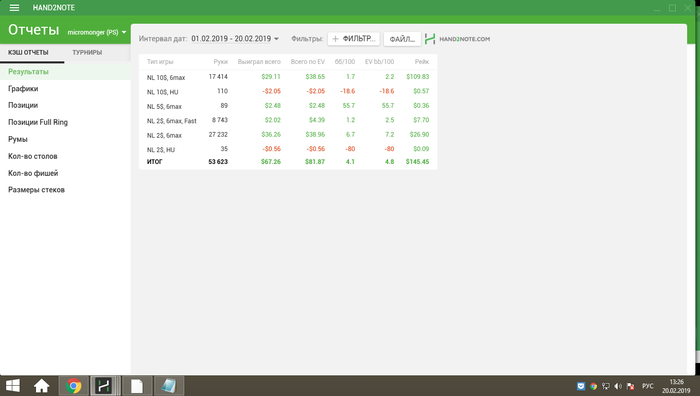
Task: Select the NL 10$, 6max row
Action: click(288, 77)
